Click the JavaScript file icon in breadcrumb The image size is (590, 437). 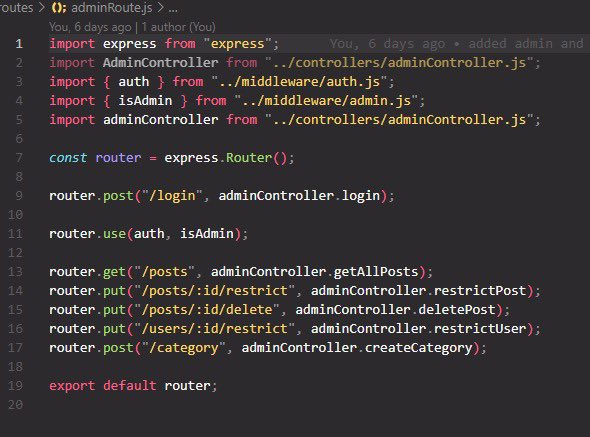point(59,8)
